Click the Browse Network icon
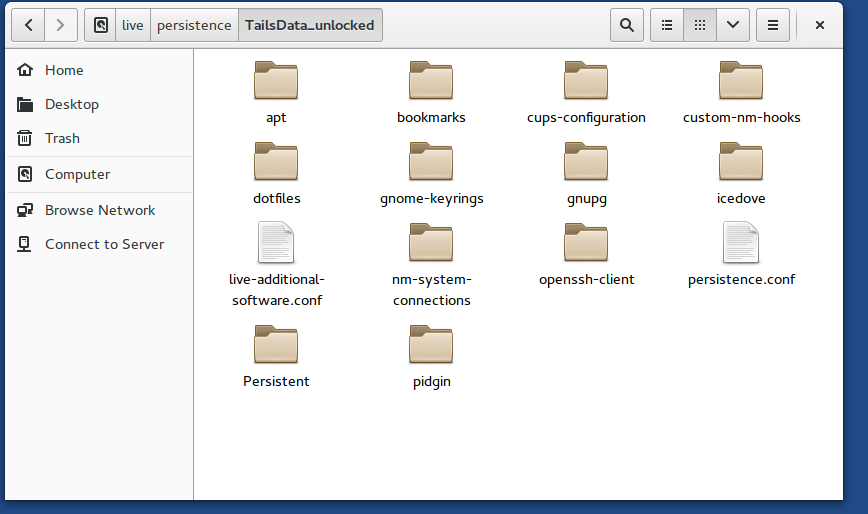868x514 pixels. [24, 210]
